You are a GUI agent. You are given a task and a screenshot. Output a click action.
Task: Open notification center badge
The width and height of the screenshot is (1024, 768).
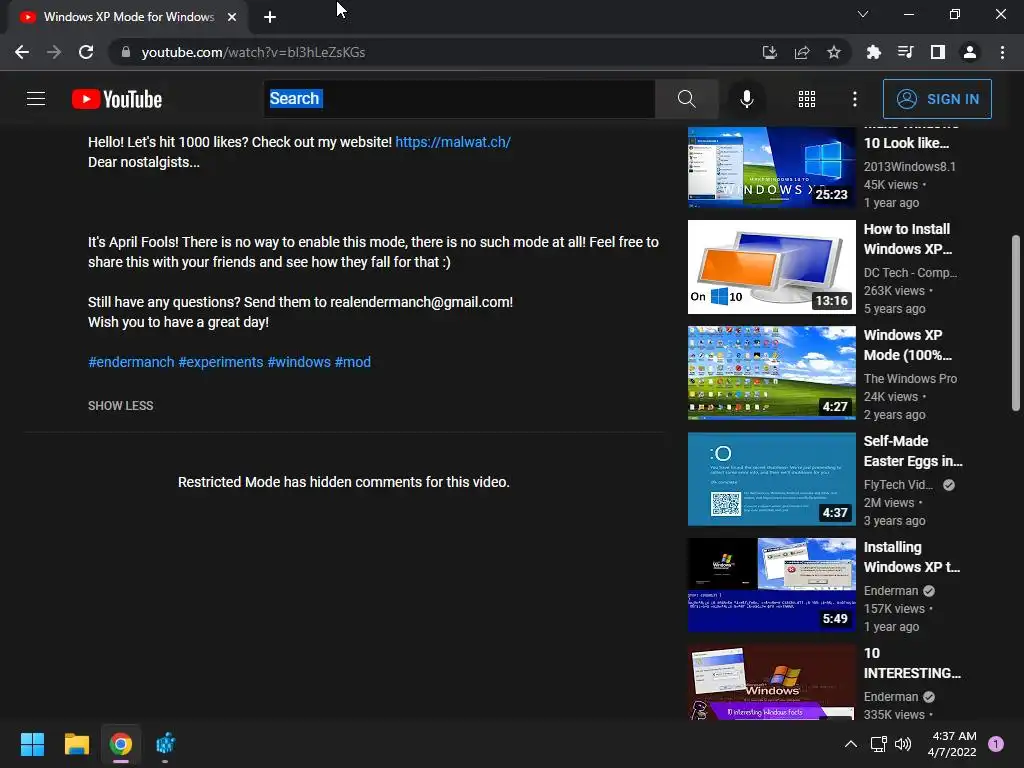click(996, 744)
